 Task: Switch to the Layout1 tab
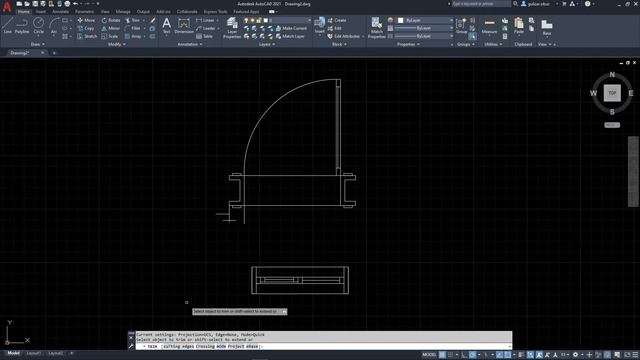click(33, 353)
